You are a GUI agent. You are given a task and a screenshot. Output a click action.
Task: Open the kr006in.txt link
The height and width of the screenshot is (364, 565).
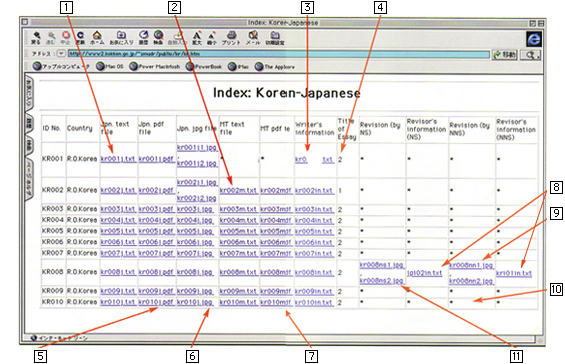point(314,243)
